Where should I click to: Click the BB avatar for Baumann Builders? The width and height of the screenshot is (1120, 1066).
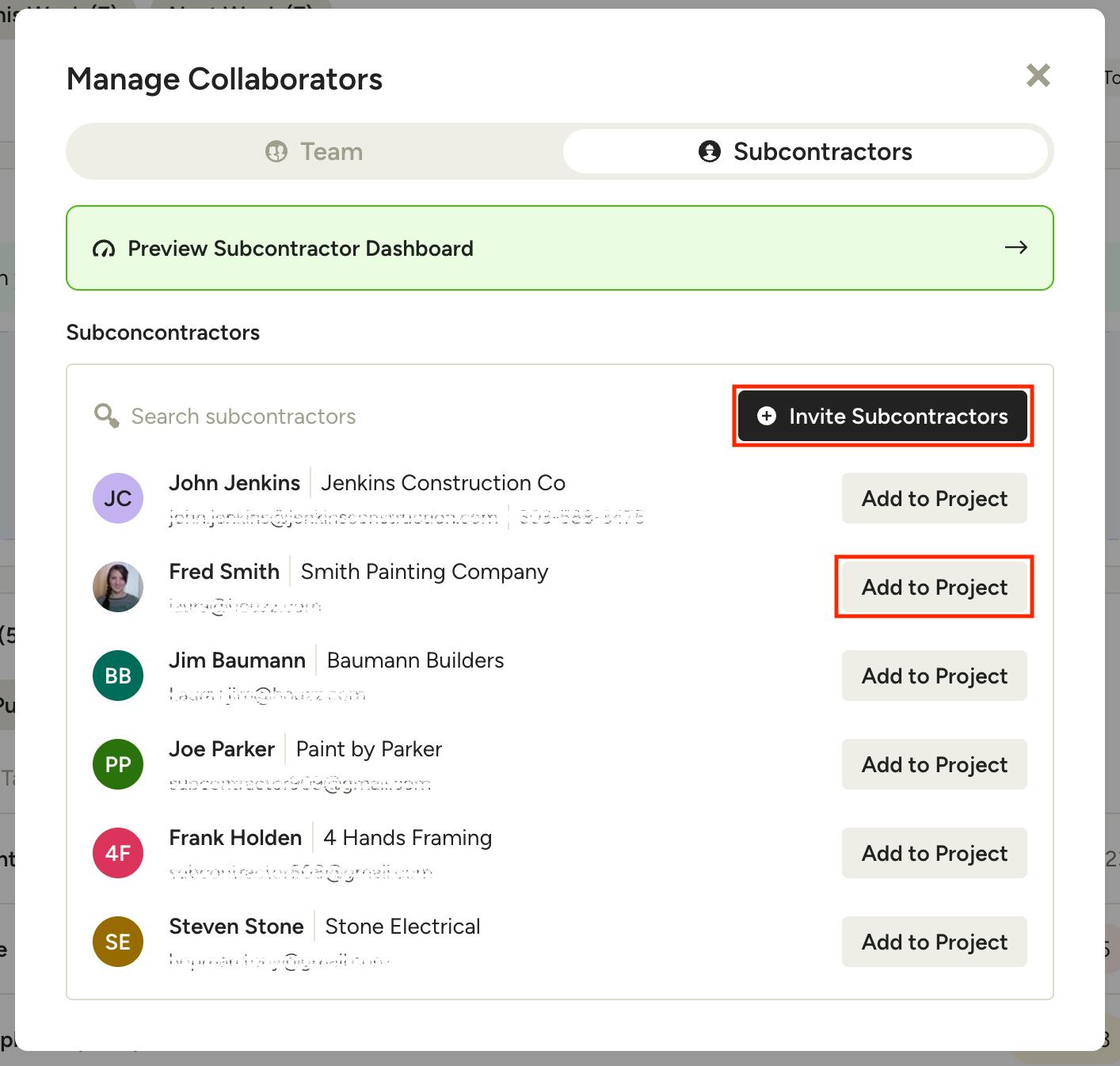[118, 676]
